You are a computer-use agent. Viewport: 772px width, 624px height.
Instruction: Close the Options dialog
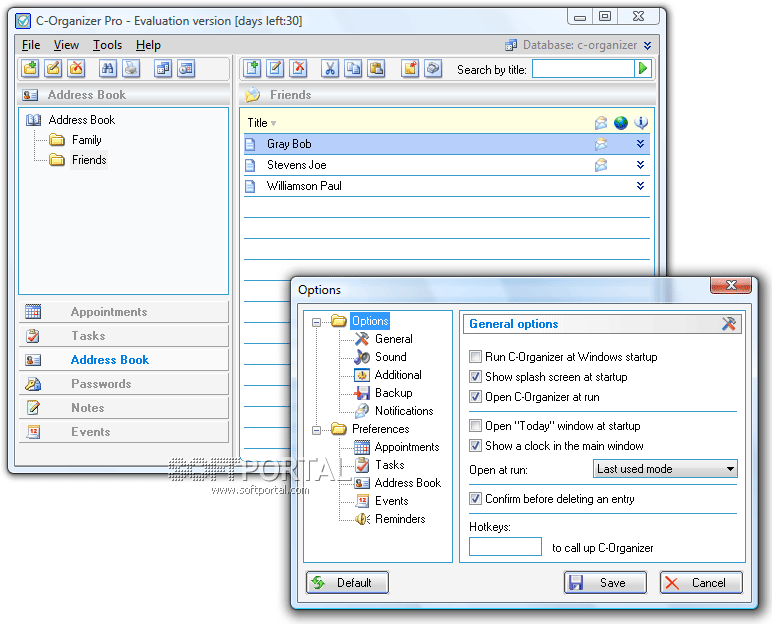coord(731,285)
